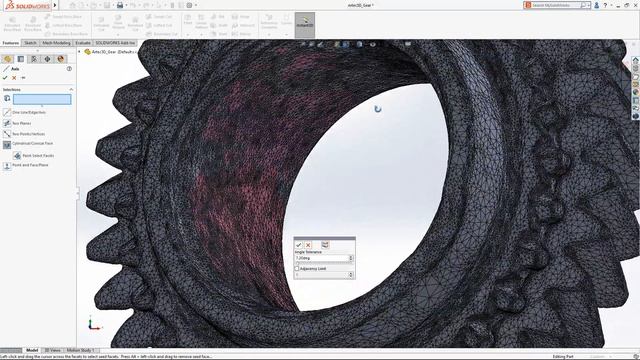Switch to the Sketch ribbon tab
Viewport: 640px width, 360px height.
point(30,43)
